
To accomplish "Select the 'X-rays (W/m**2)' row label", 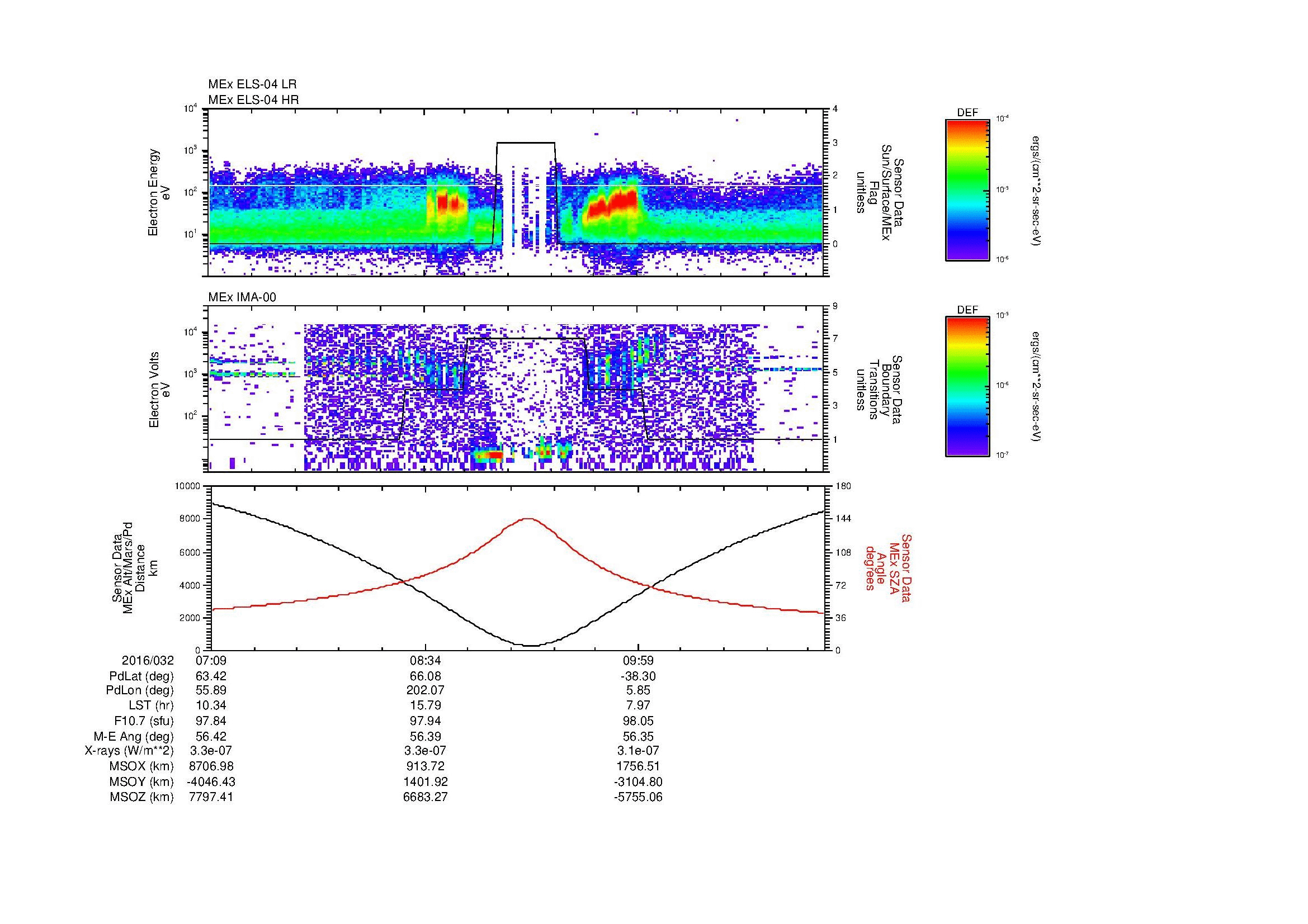I will tap(129, 751).
